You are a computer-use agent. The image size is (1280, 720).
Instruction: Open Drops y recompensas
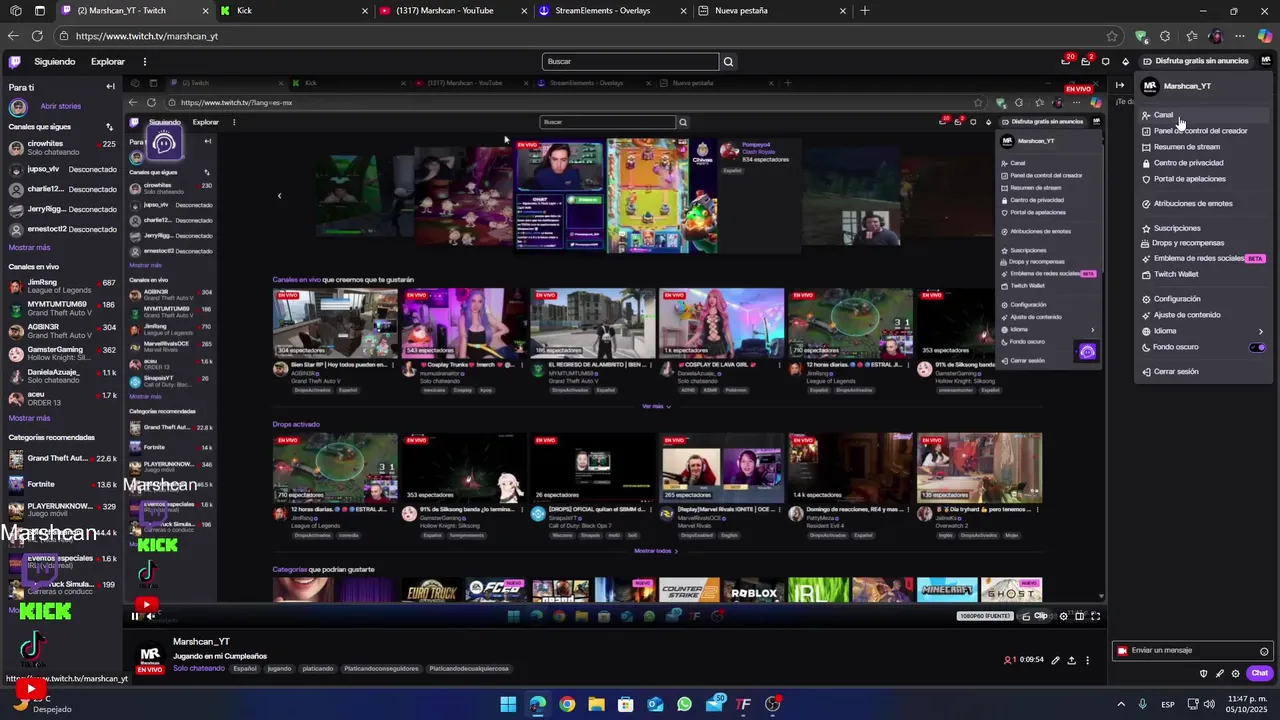pos(1203,243)
